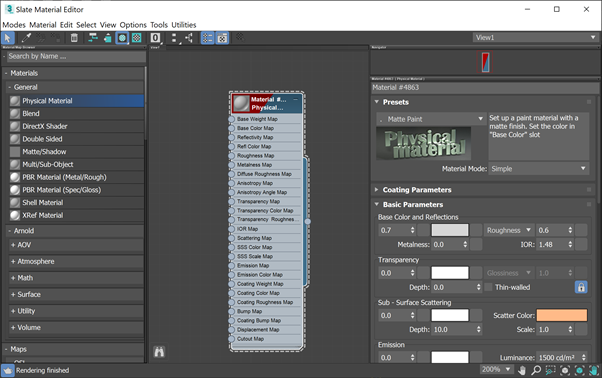602x378 pixels.
Task: Select the Multi/Sub-Object material entry
Action: (x=76, y=164)
